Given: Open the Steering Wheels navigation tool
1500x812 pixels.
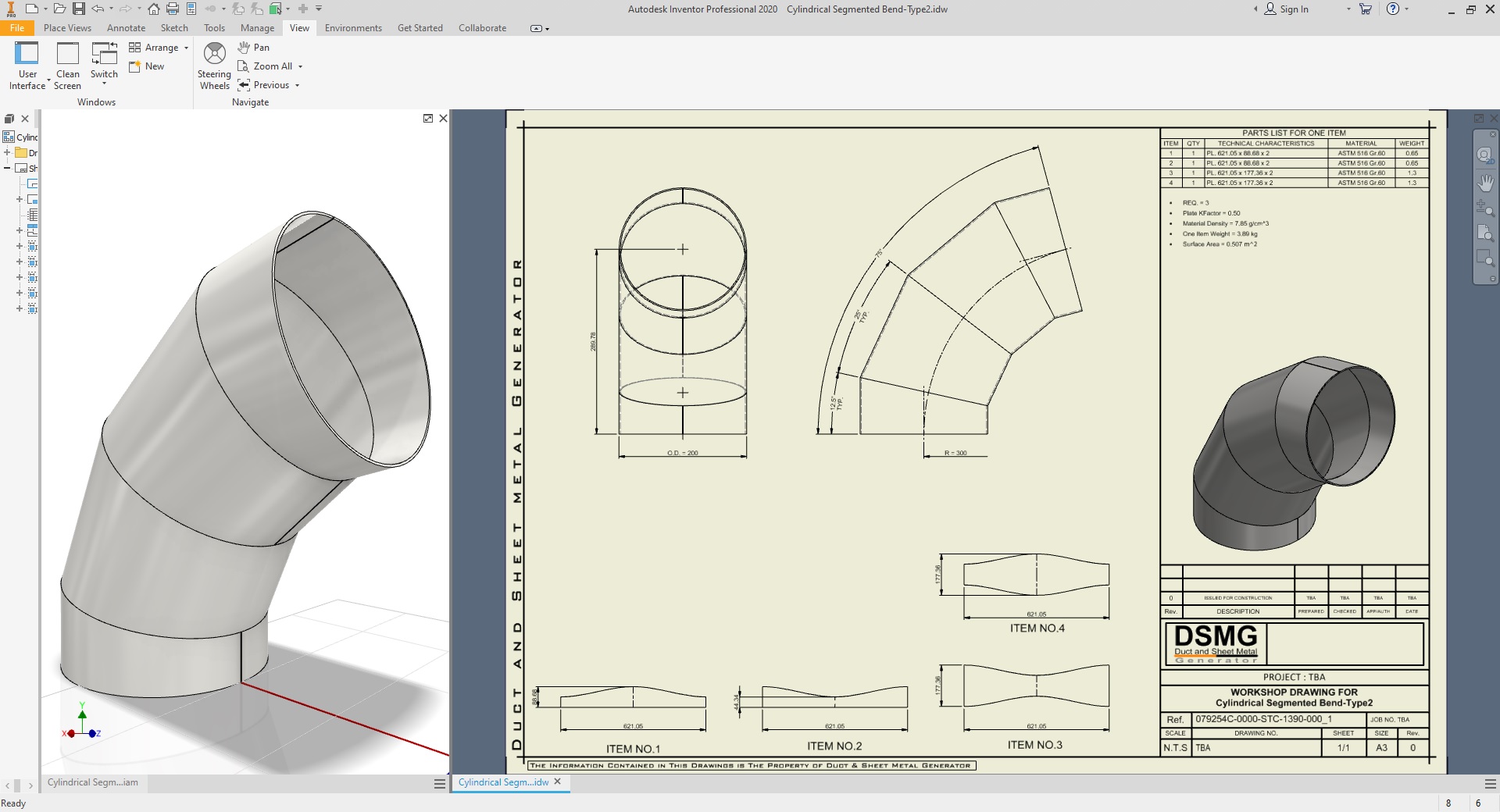Looking at the screenshot, I should tap(214, 55).
